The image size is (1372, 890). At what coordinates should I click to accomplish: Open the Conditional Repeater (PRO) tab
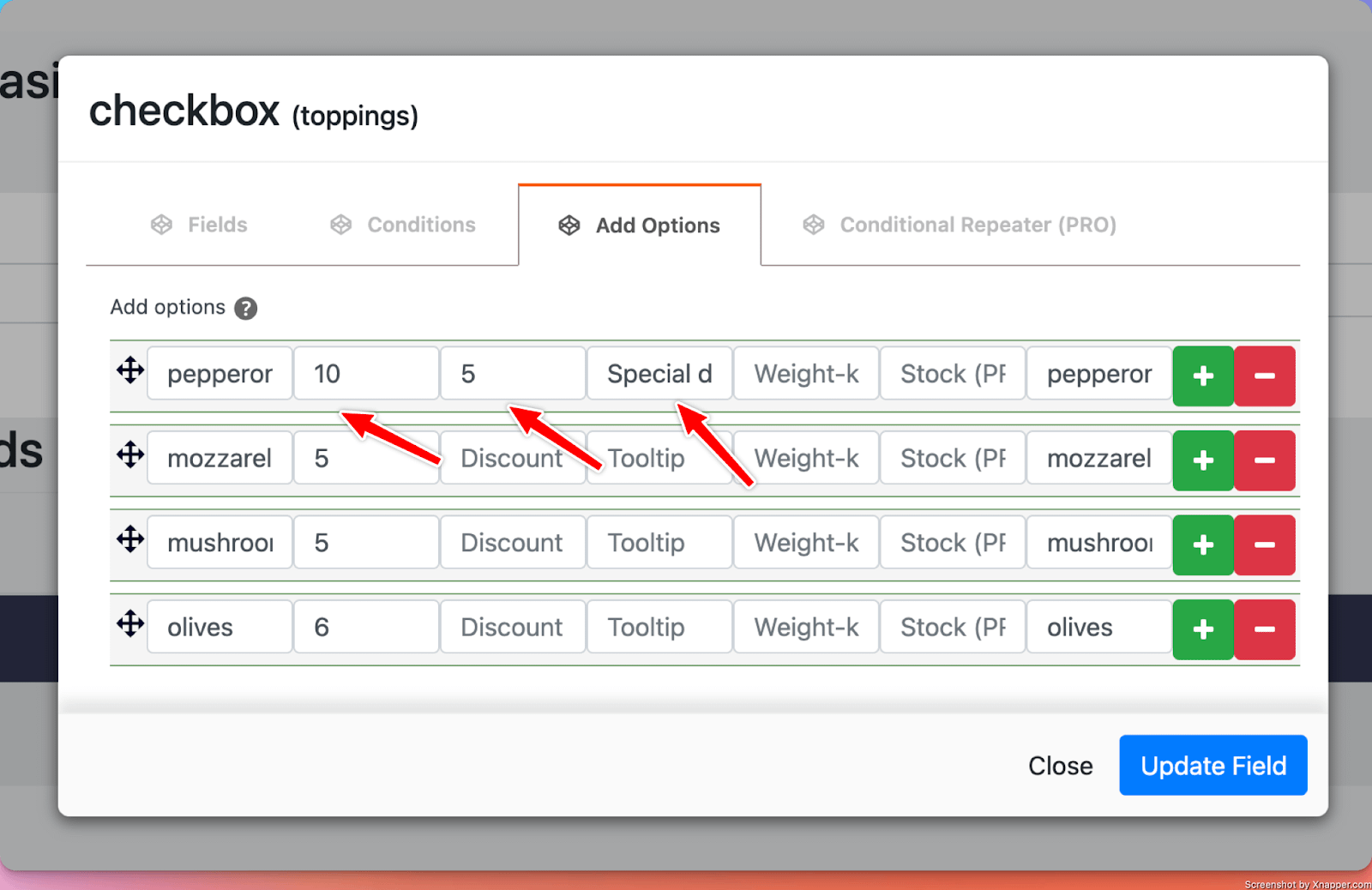960,225
